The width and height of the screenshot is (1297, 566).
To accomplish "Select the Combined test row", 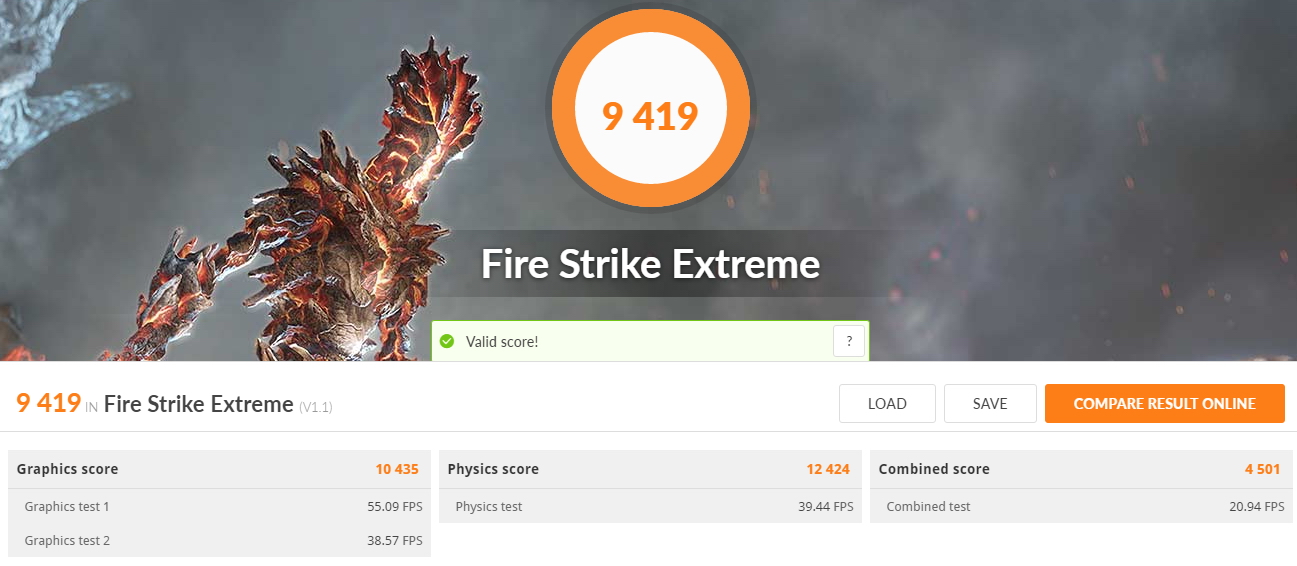I will (x=1081, y=506).
